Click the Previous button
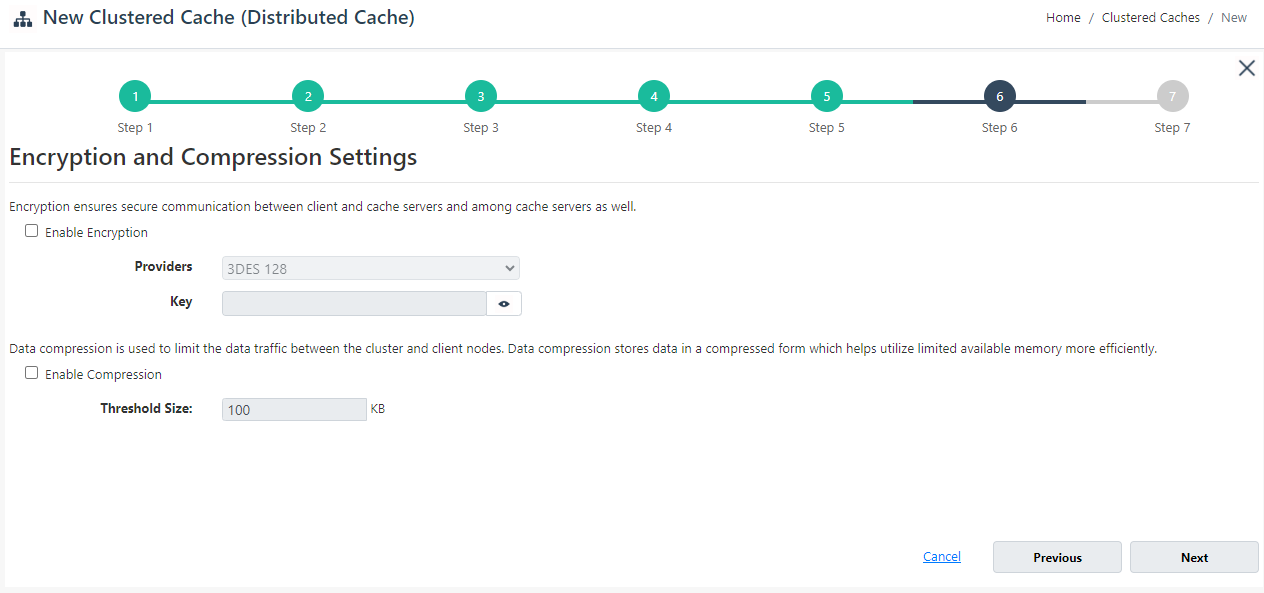This screenshot has height=593, width=1264. point(1057,557)
